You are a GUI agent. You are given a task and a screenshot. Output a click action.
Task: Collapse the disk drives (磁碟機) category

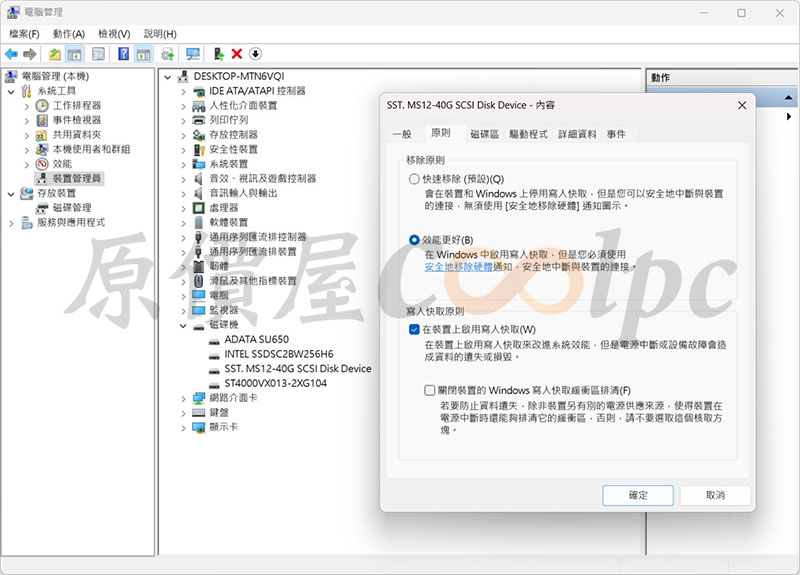pos(183,326)
